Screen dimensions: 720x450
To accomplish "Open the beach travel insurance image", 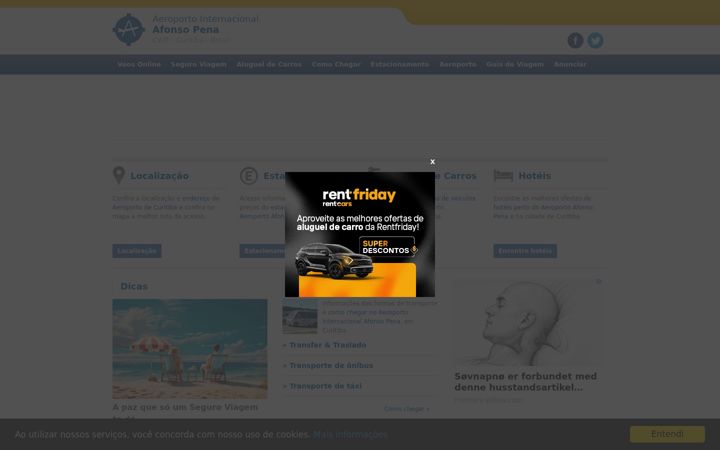I will tap(190, 349).
